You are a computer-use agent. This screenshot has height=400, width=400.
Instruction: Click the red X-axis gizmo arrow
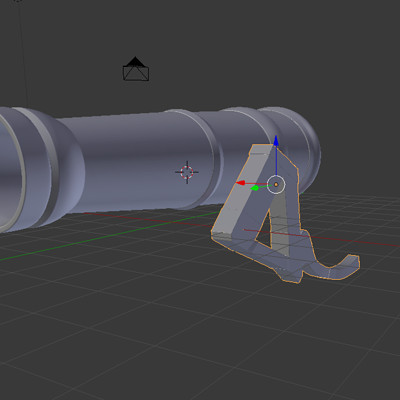pyautogui.click(x=241, y=183)
